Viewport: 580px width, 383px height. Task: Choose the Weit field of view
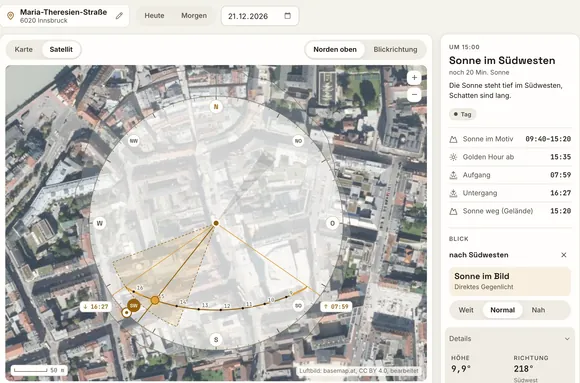click(466, 310)
